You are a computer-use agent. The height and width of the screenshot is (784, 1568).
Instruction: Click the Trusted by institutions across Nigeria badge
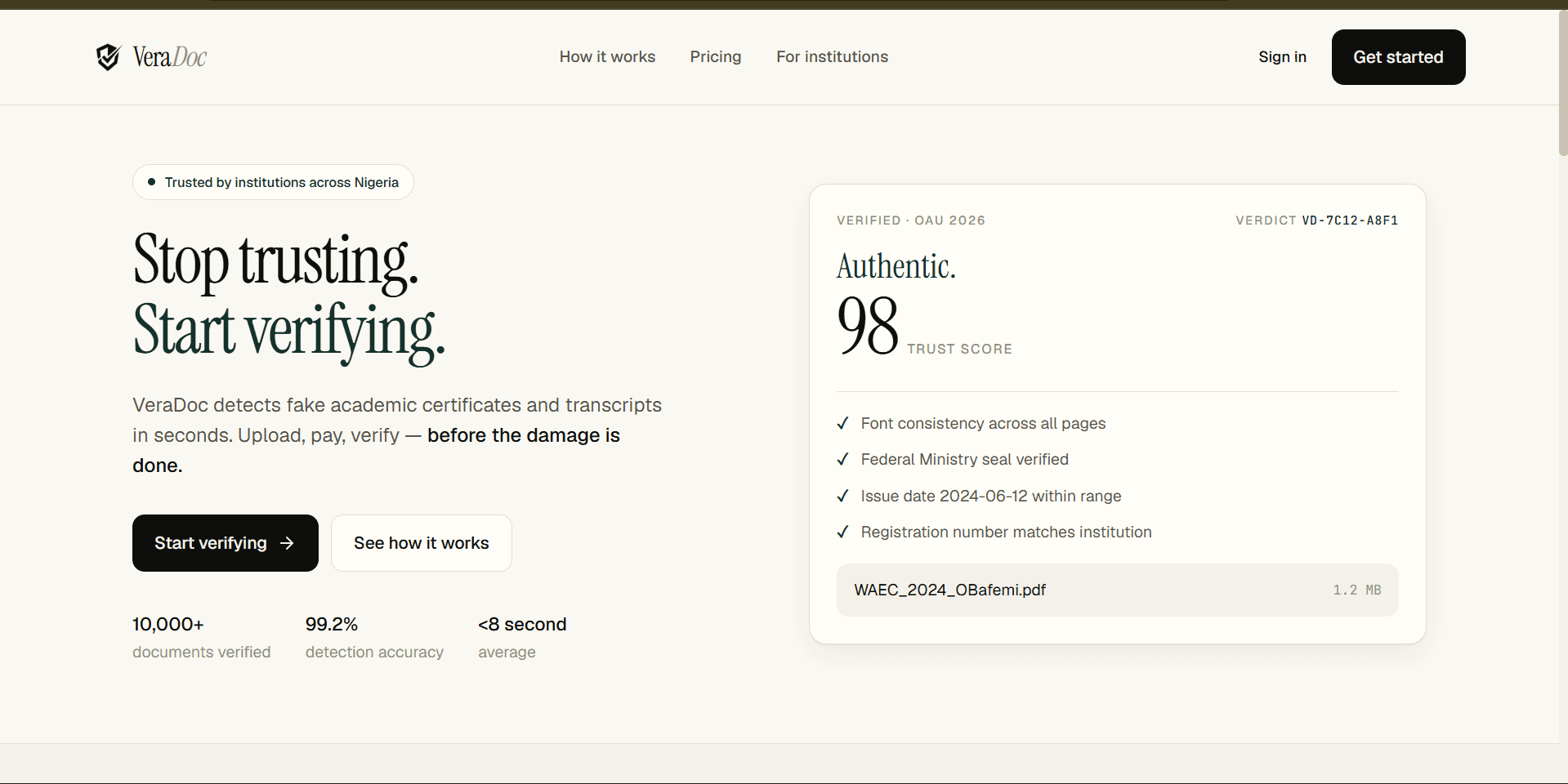point(273,182)
